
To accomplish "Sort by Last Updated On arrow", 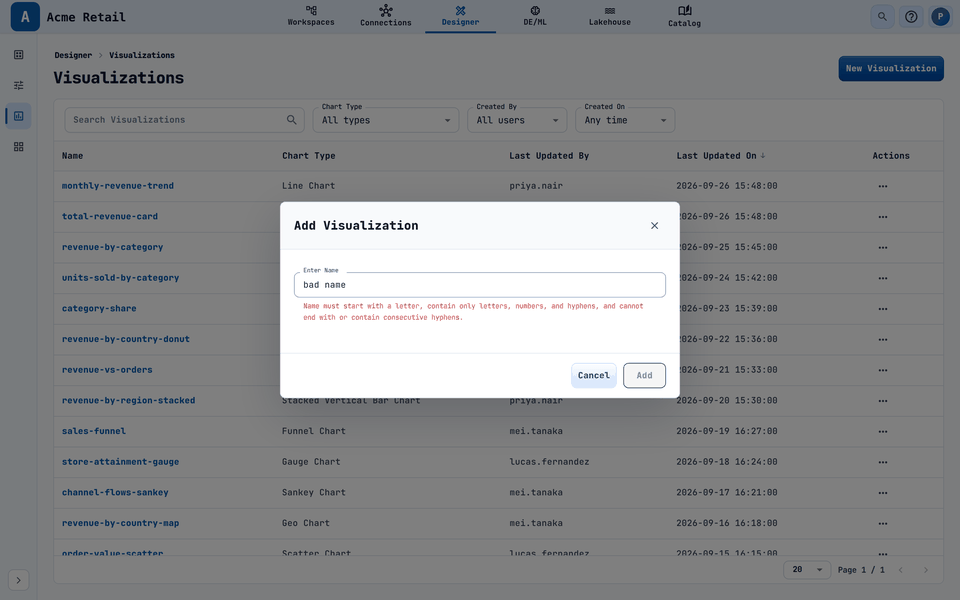I will click(763, 156).
